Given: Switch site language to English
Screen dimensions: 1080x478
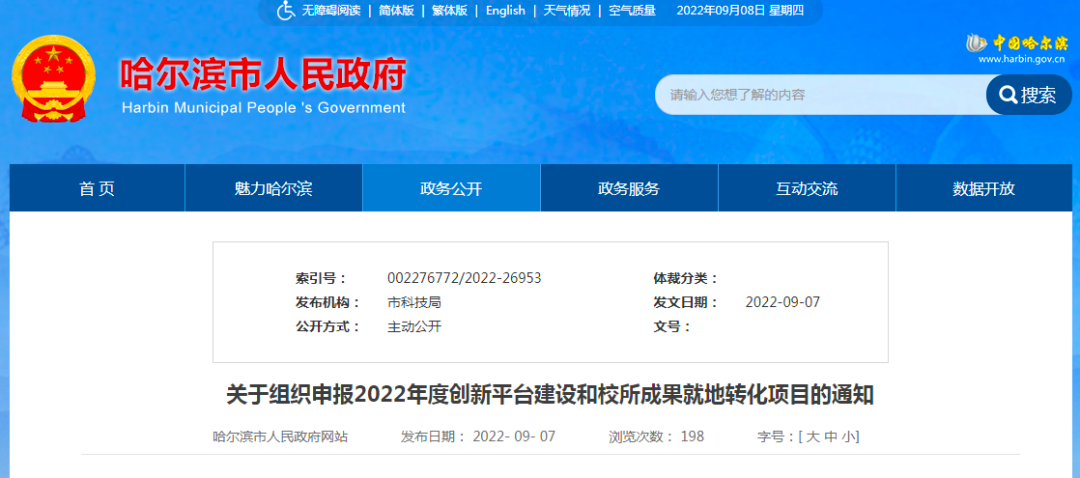Looking at the screenshot, I should tap(505, 11).
